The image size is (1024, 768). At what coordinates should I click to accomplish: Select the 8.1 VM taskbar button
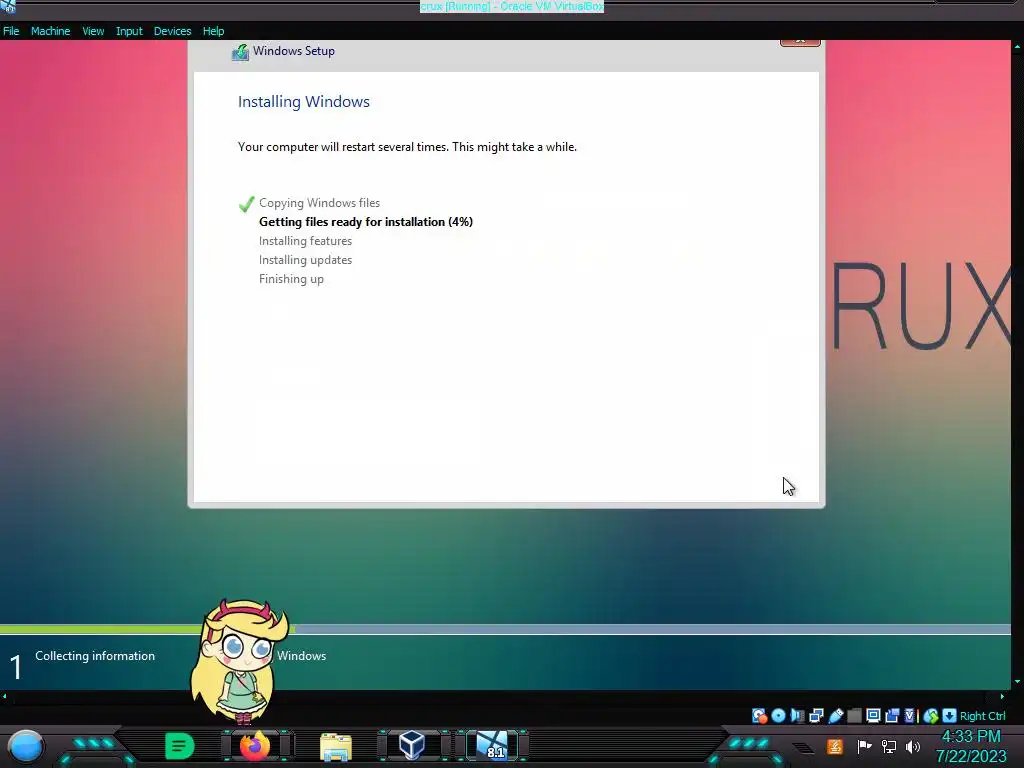pos(492,745)
